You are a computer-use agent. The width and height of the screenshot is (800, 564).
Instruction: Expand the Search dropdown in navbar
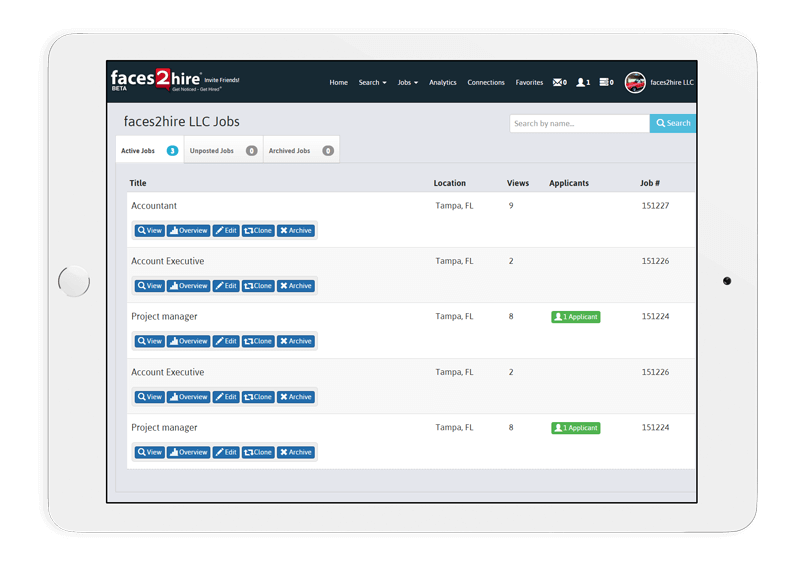coord(372,83)
